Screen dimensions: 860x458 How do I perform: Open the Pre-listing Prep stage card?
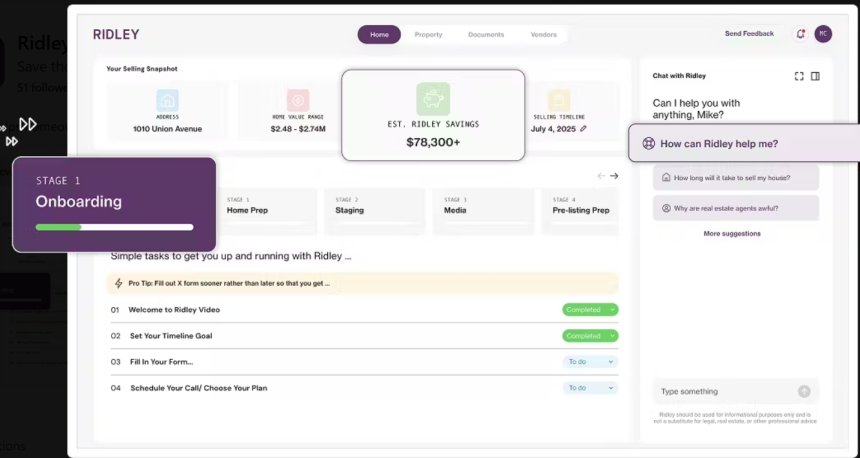pos(580,212)
